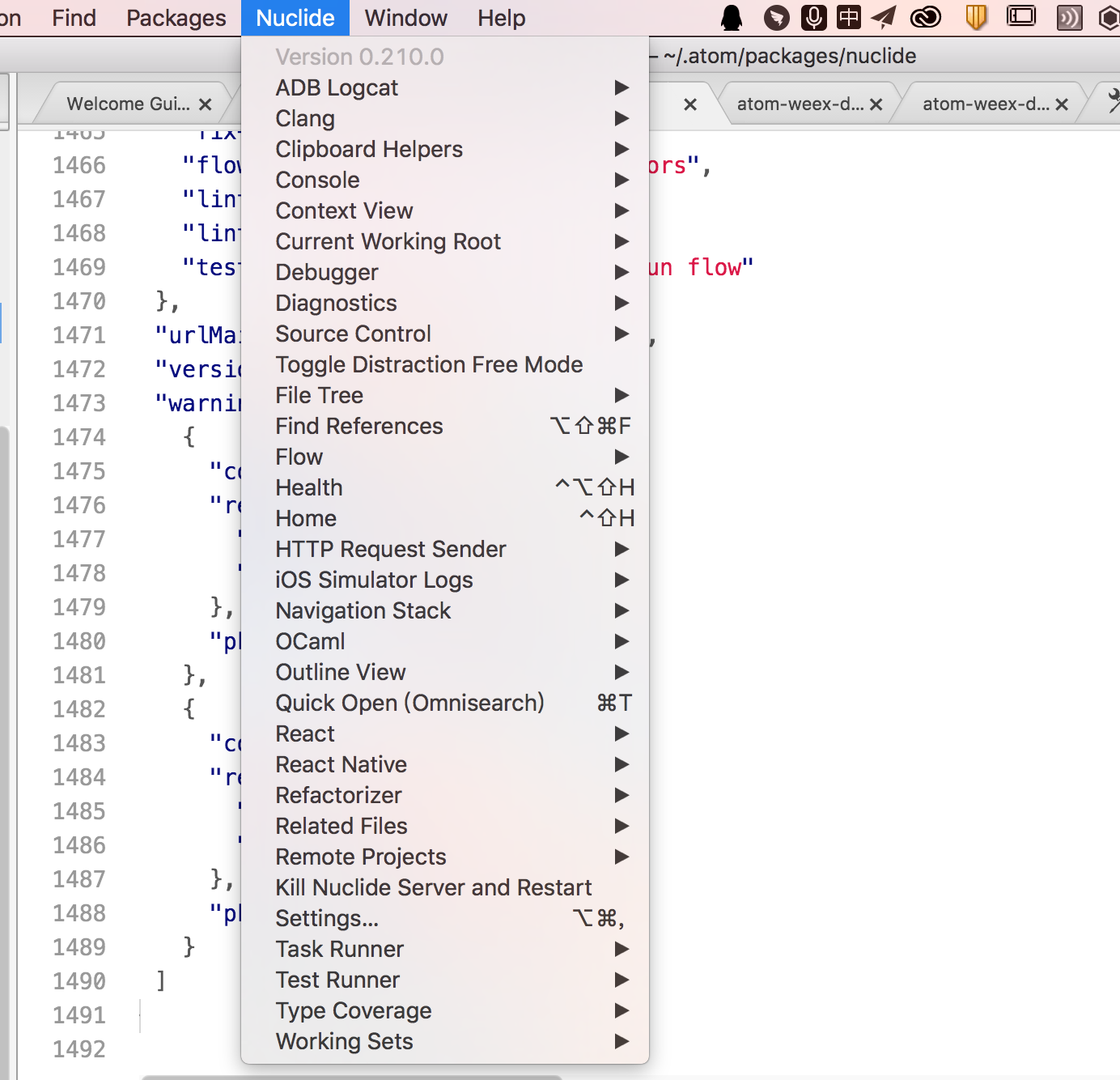Open the Find menu
This screenshot has height=1080, width=1120.
tap(74, 18)
